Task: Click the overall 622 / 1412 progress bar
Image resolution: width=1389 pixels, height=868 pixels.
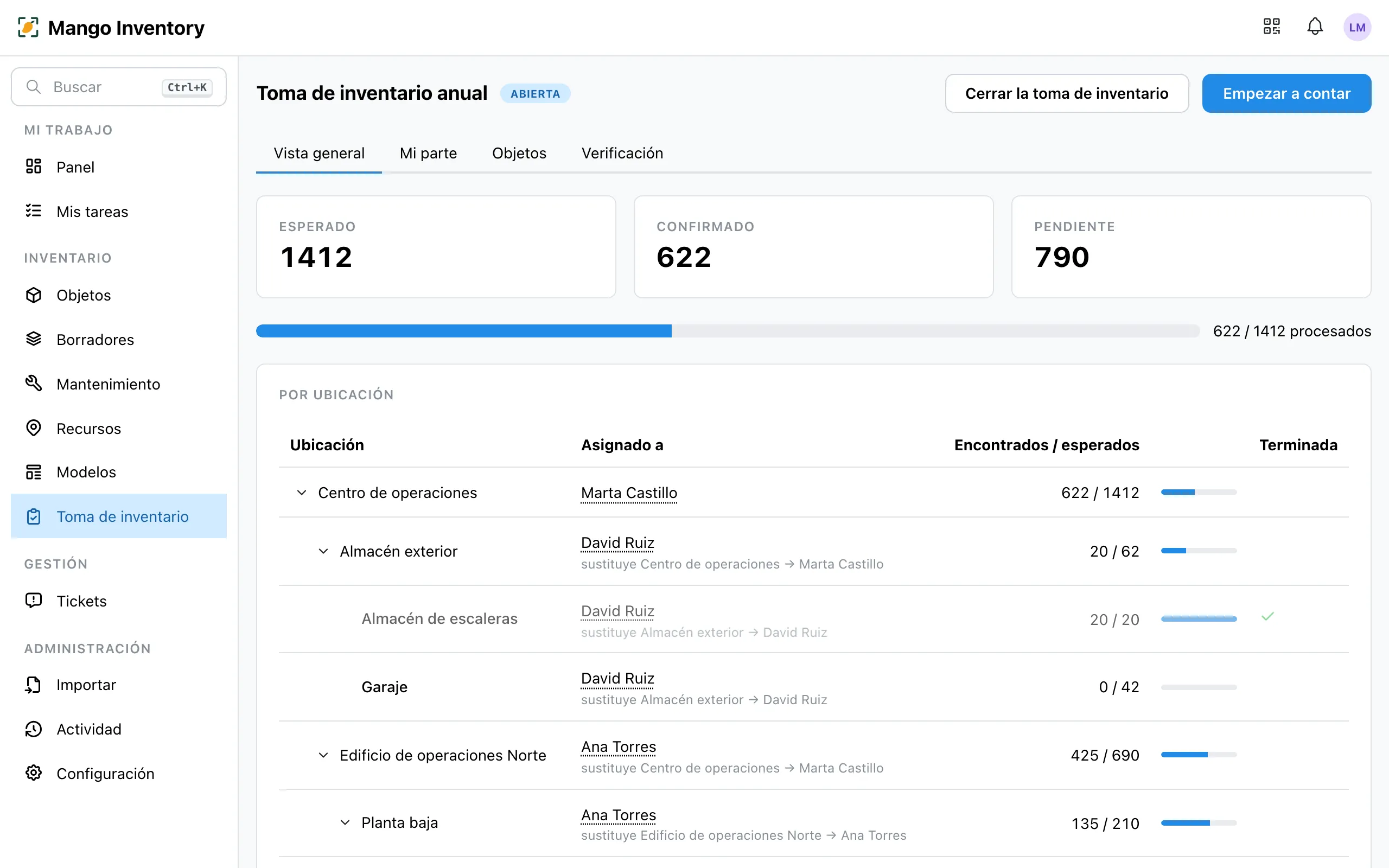Action: [x=727, y=331]
